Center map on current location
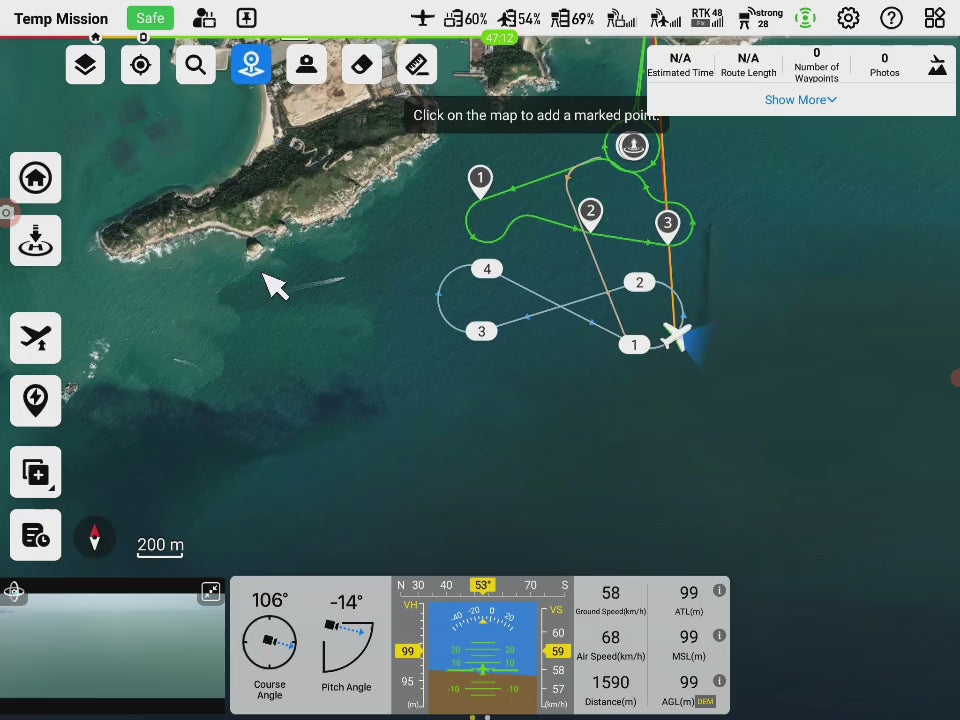 pos(141,65)
